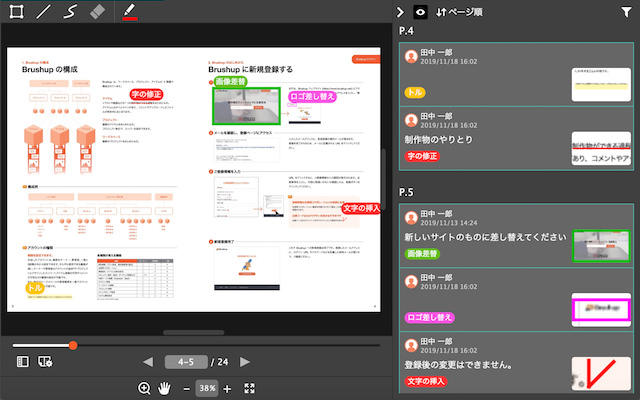Select the freehand curve tool
Viewport: 640px width, 400px height.
[x=70, y=11]
